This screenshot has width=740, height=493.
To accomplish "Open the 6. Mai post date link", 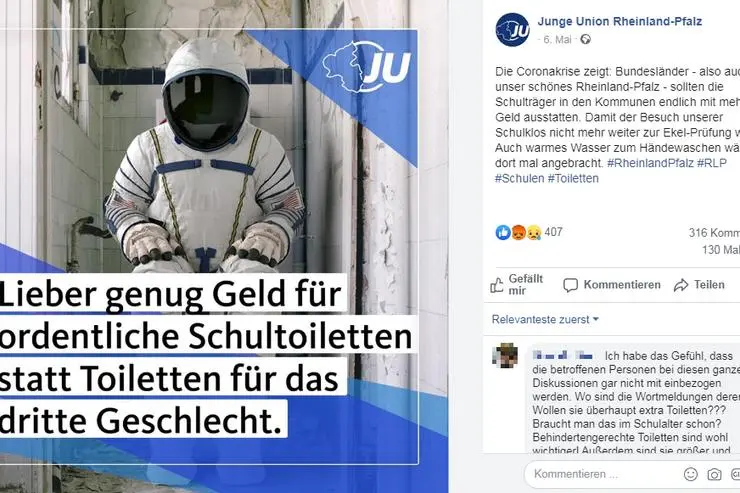I will pyautogui.click(x=557, y=40).
